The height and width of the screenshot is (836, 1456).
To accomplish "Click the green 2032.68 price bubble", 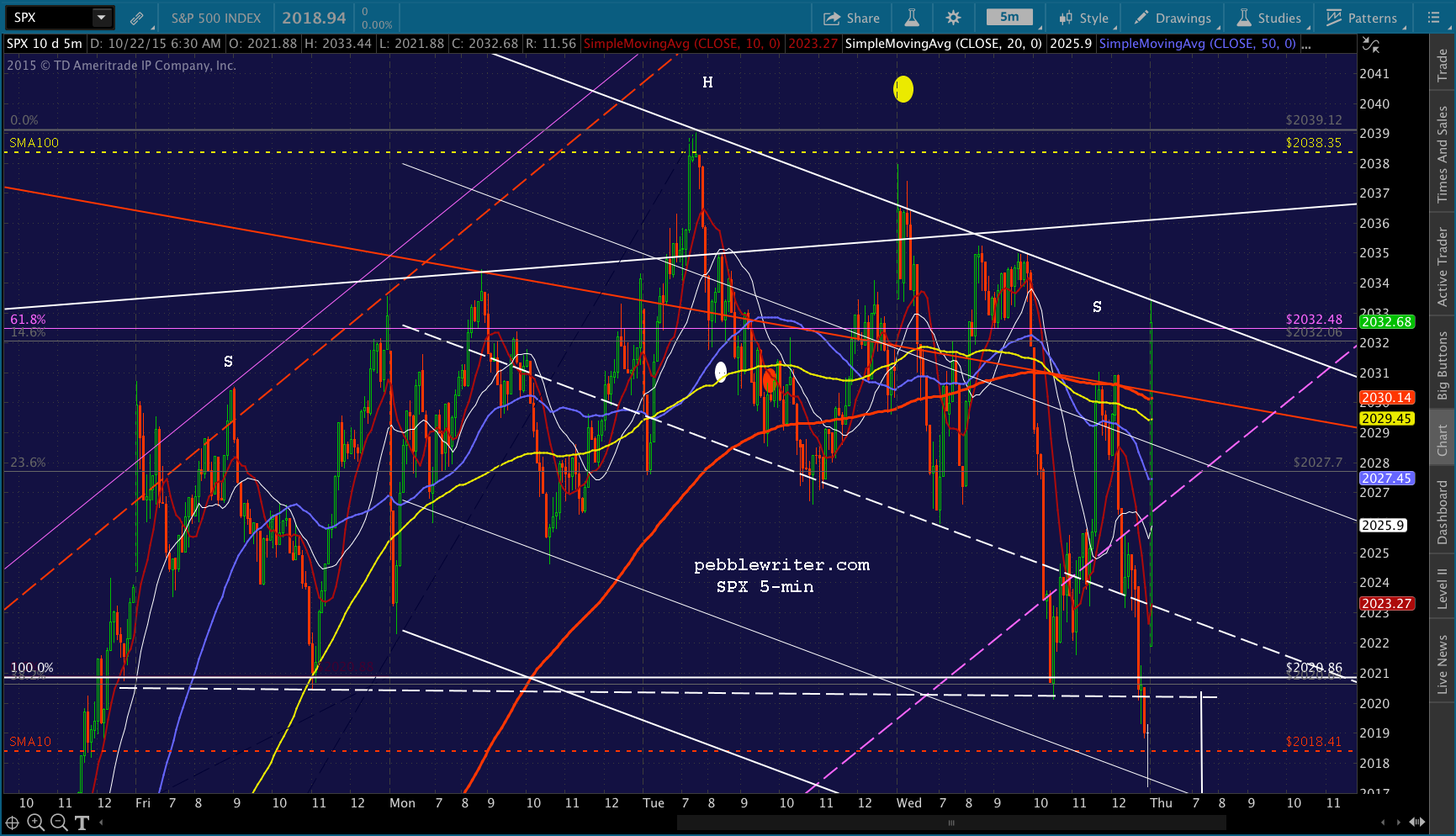I will tap(1387, 322).
